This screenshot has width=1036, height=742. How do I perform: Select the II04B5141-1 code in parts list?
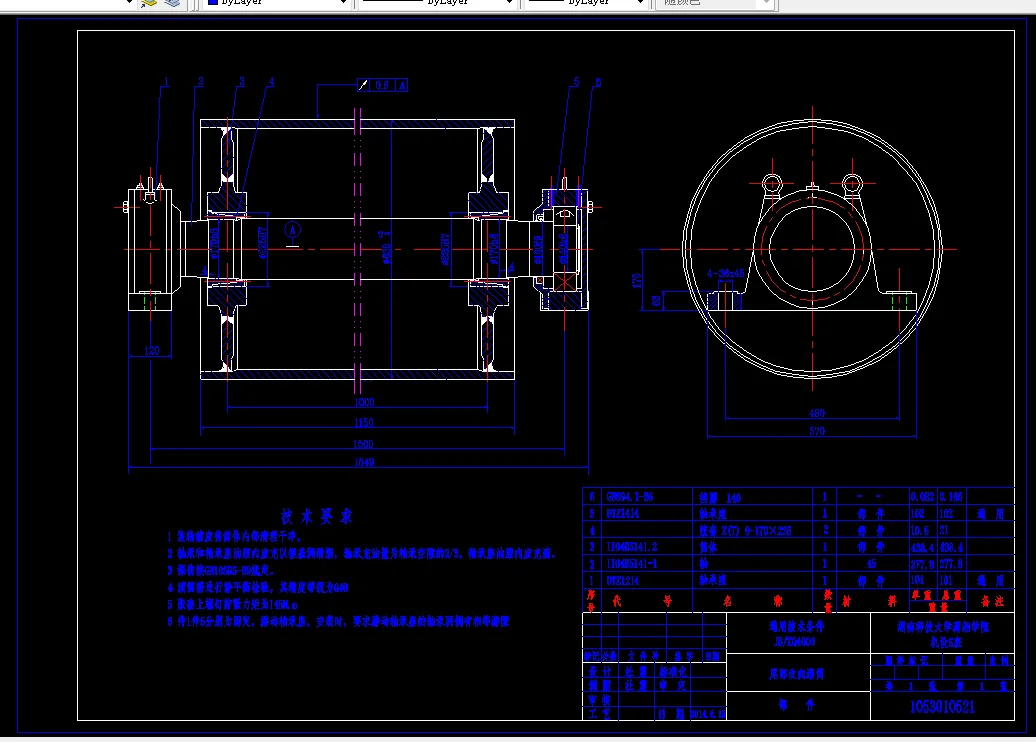[x=632, y=564]
